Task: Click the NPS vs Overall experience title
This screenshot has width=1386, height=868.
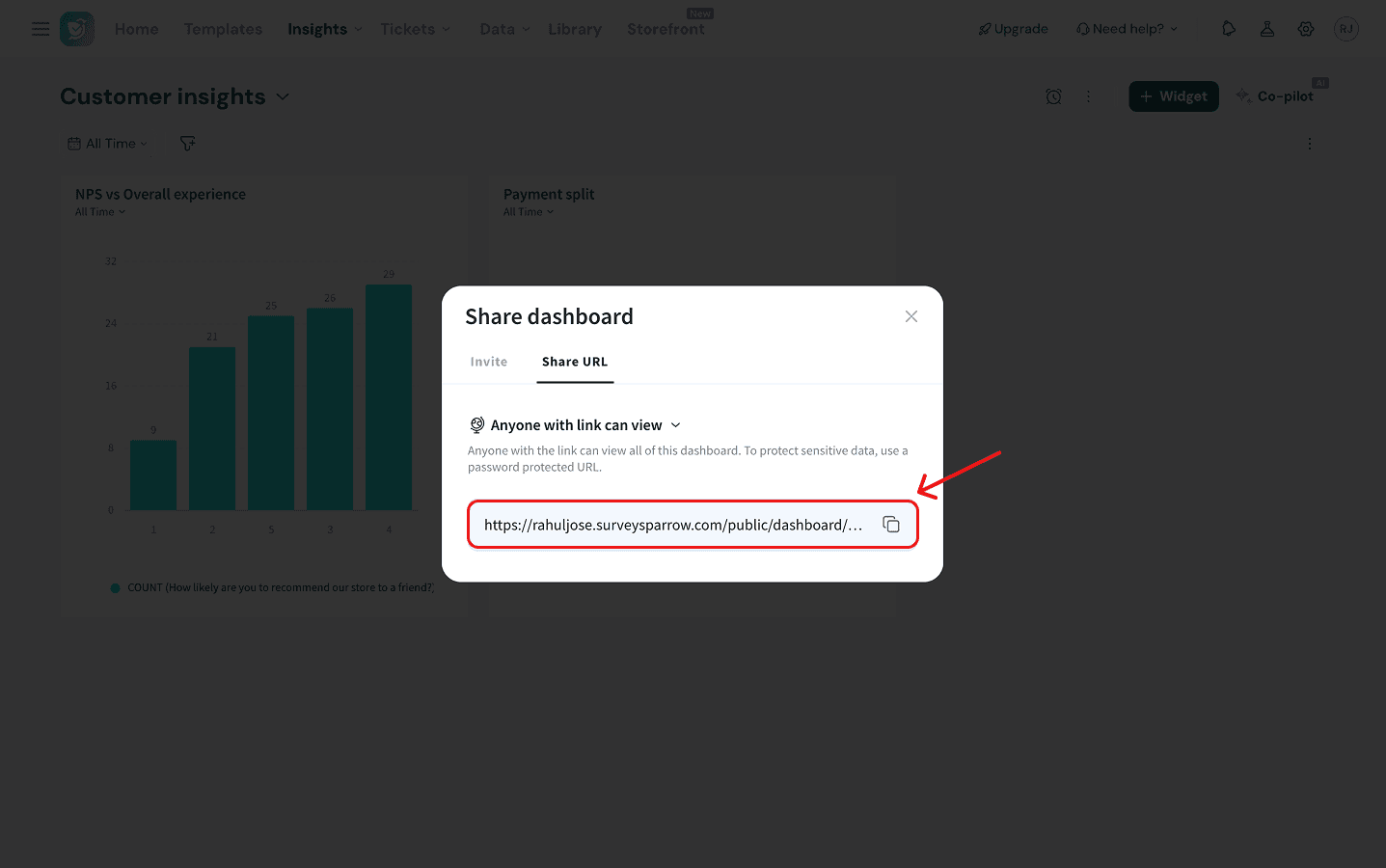Action: pos(160,194)
